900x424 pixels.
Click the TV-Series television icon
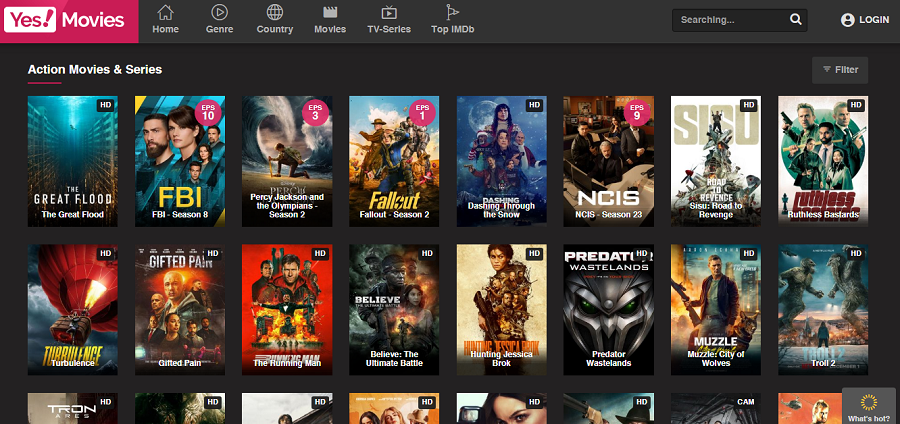(x=389, y=11)
